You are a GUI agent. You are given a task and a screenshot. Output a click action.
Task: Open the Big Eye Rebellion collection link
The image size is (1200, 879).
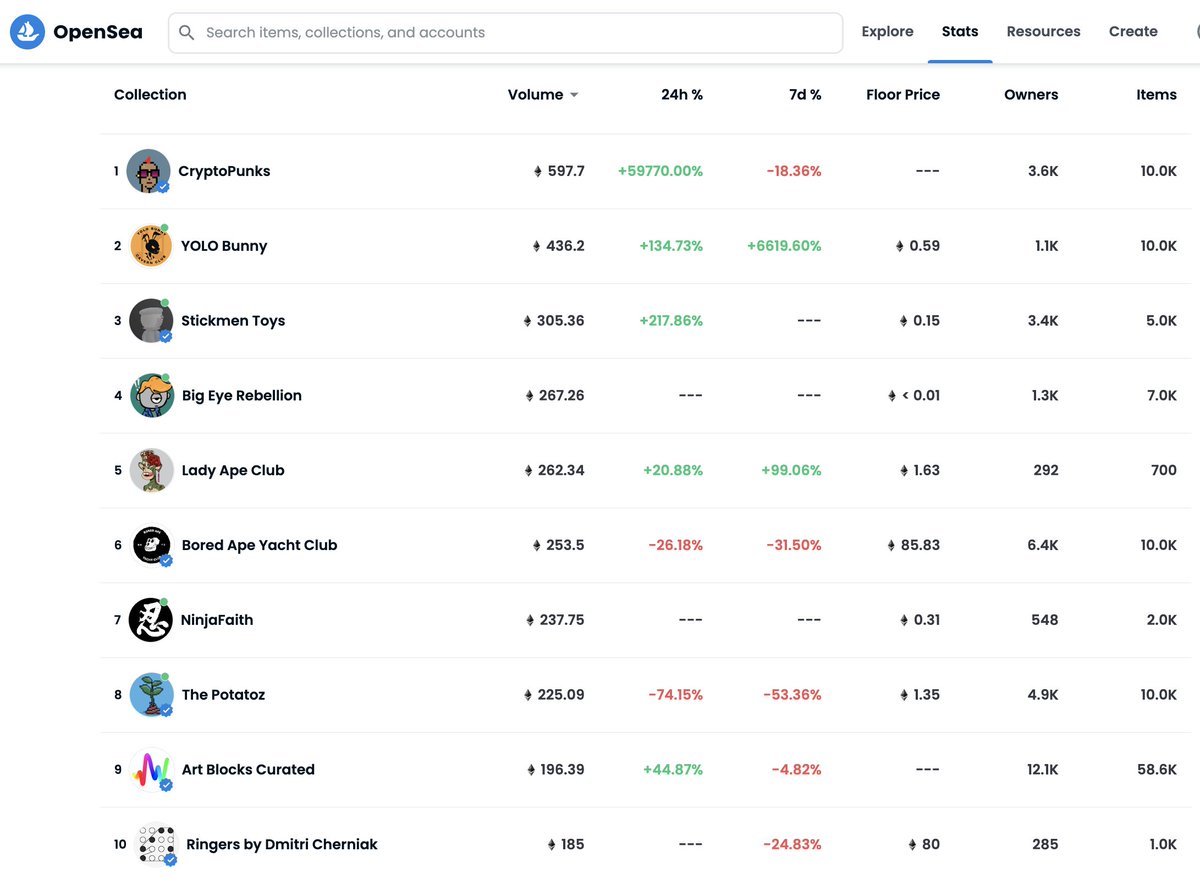241,395
